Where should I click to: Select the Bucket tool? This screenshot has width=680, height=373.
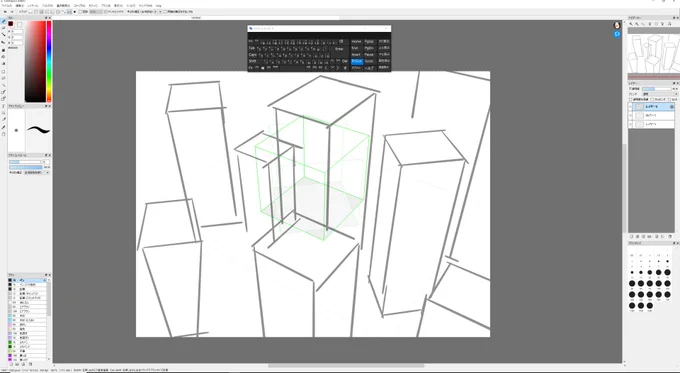(x=3, y=56)
